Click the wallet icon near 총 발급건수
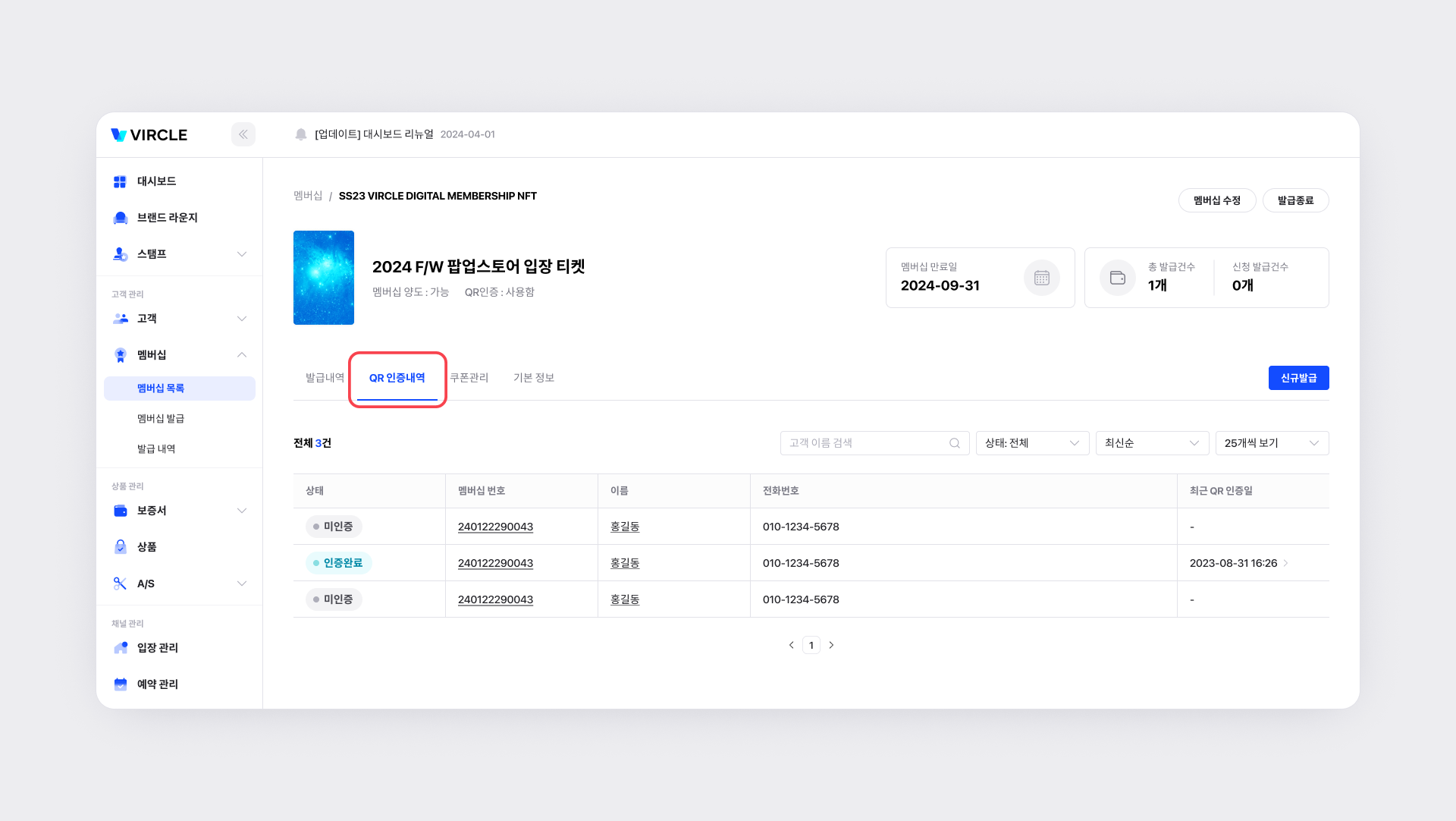The width and height of the screenshot is (1456, 821). point(1117,278)
